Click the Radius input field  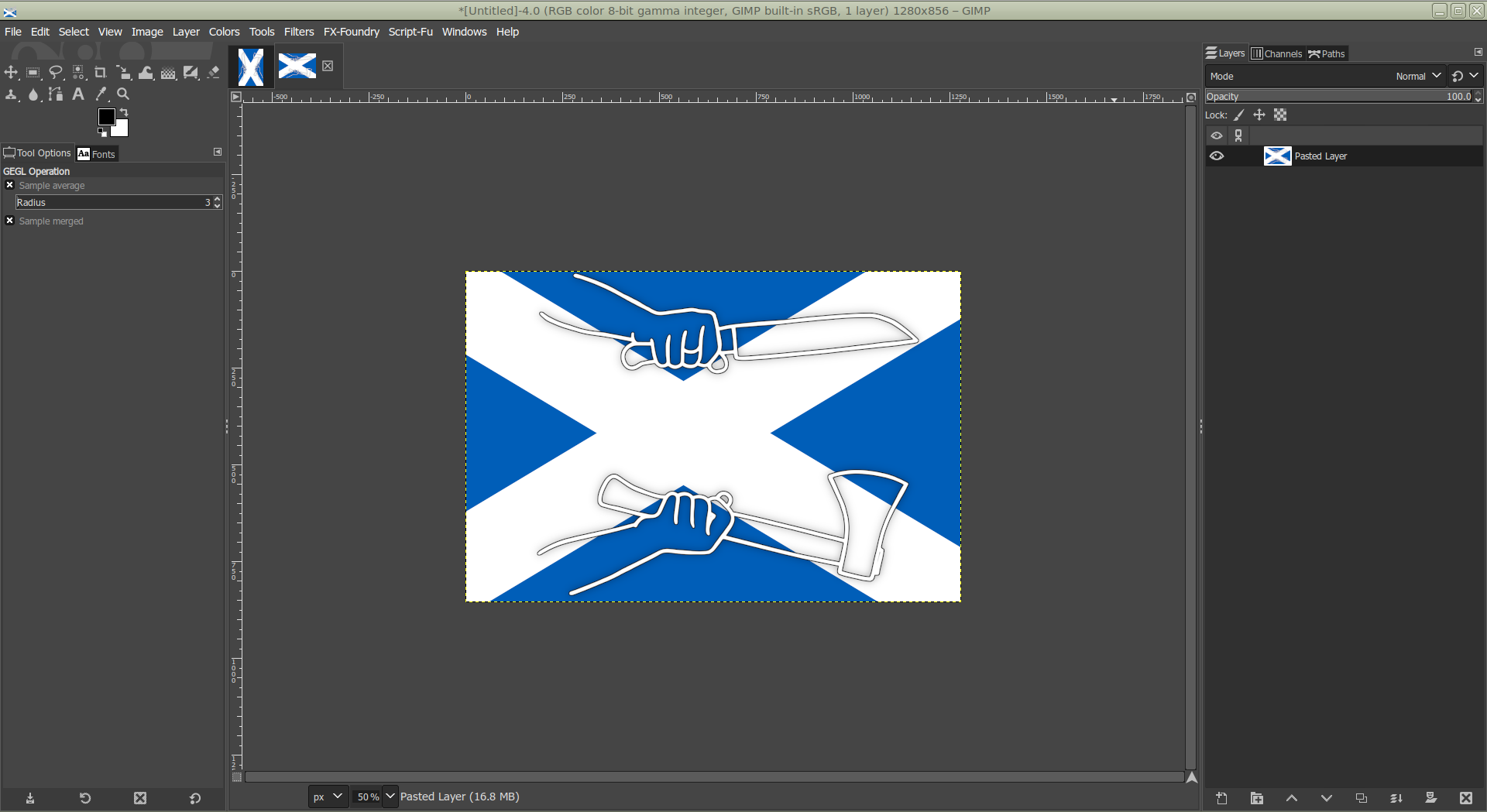108,203
